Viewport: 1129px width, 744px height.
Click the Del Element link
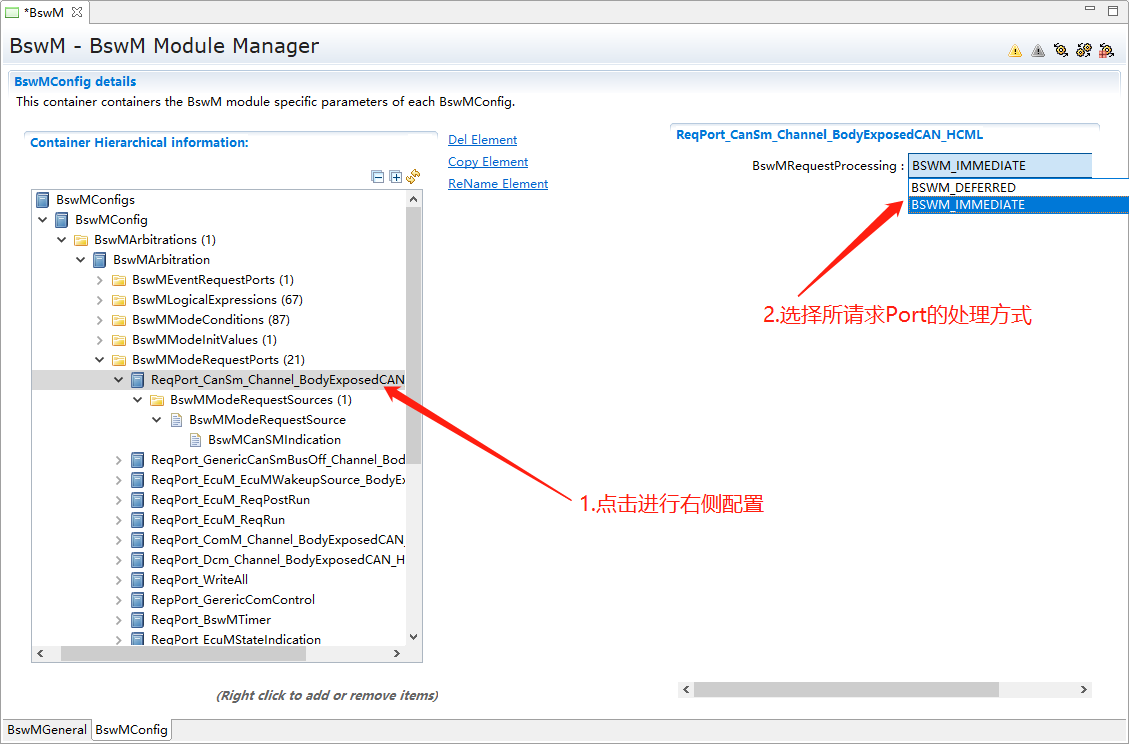click(x=482, y=140)
